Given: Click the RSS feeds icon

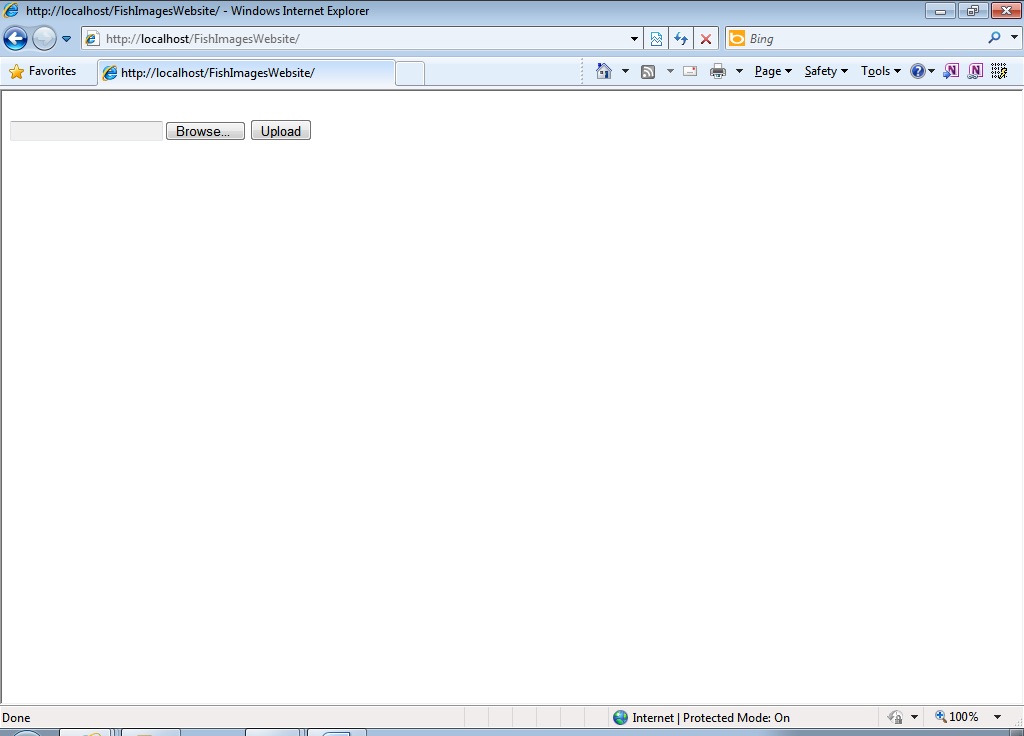Looking at the screenshot, I should [x=648, y=71].
